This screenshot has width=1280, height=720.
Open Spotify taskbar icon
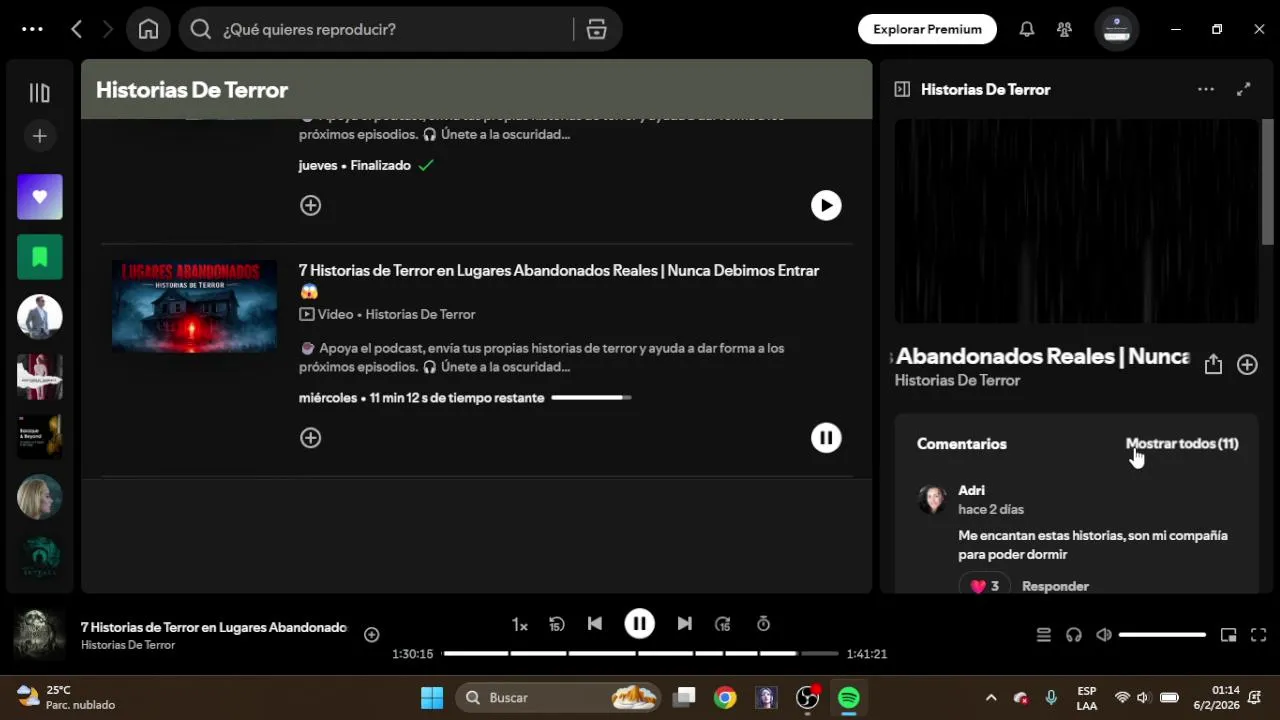(849, 697)
